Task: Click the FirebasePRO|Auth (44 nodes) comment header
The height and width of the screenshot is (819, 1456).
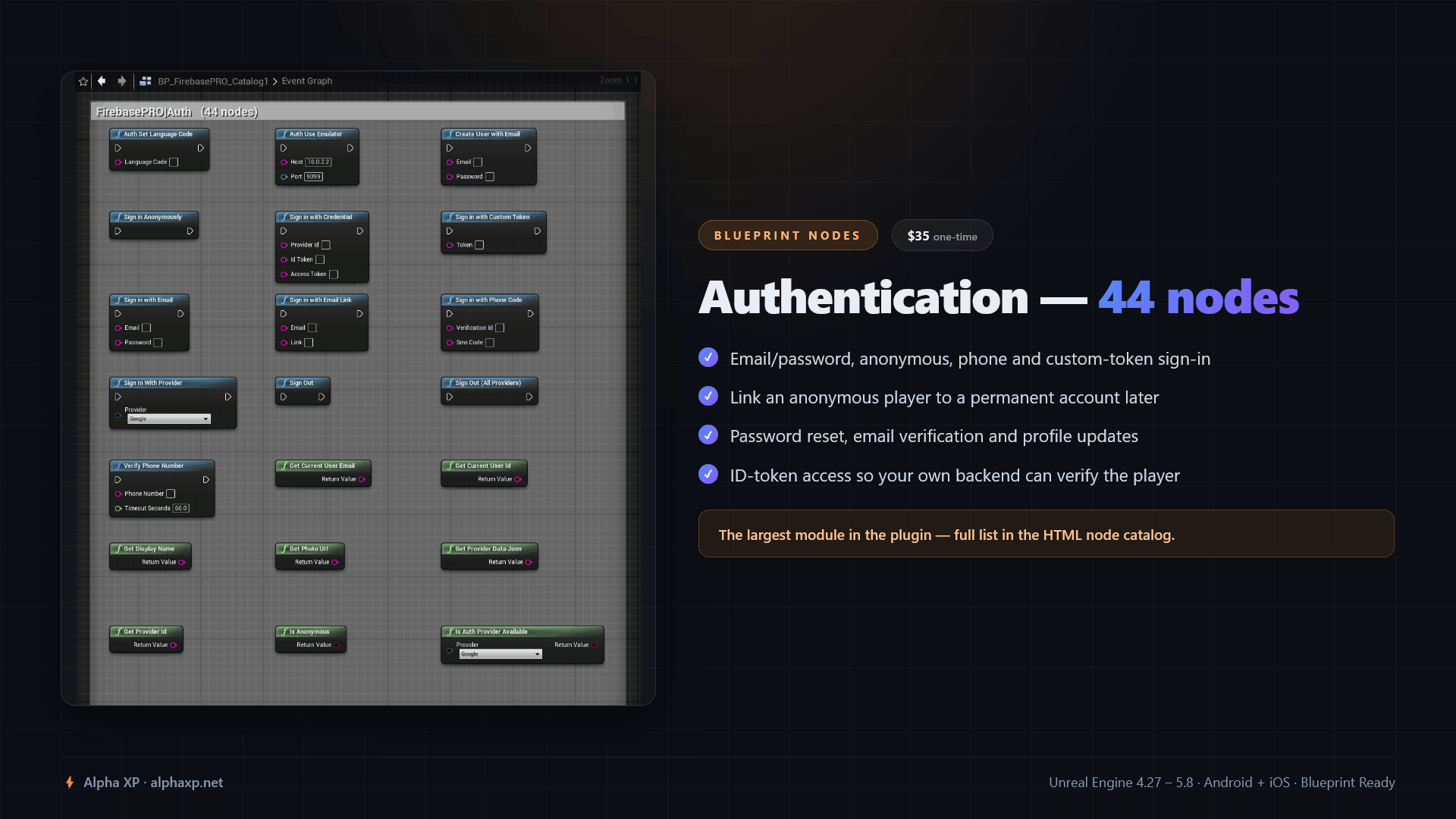Action: coord(358,111)
